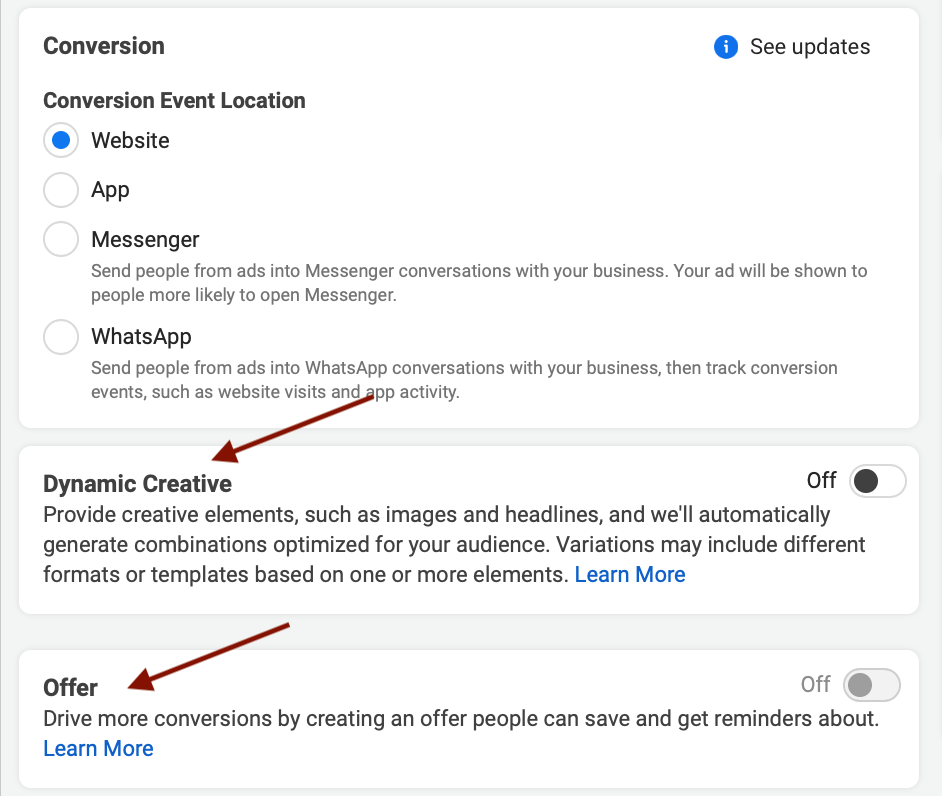Viewport: 942px width, 796px height.
Task: Open Learn More link under Offer
Action: click(98, 748)
